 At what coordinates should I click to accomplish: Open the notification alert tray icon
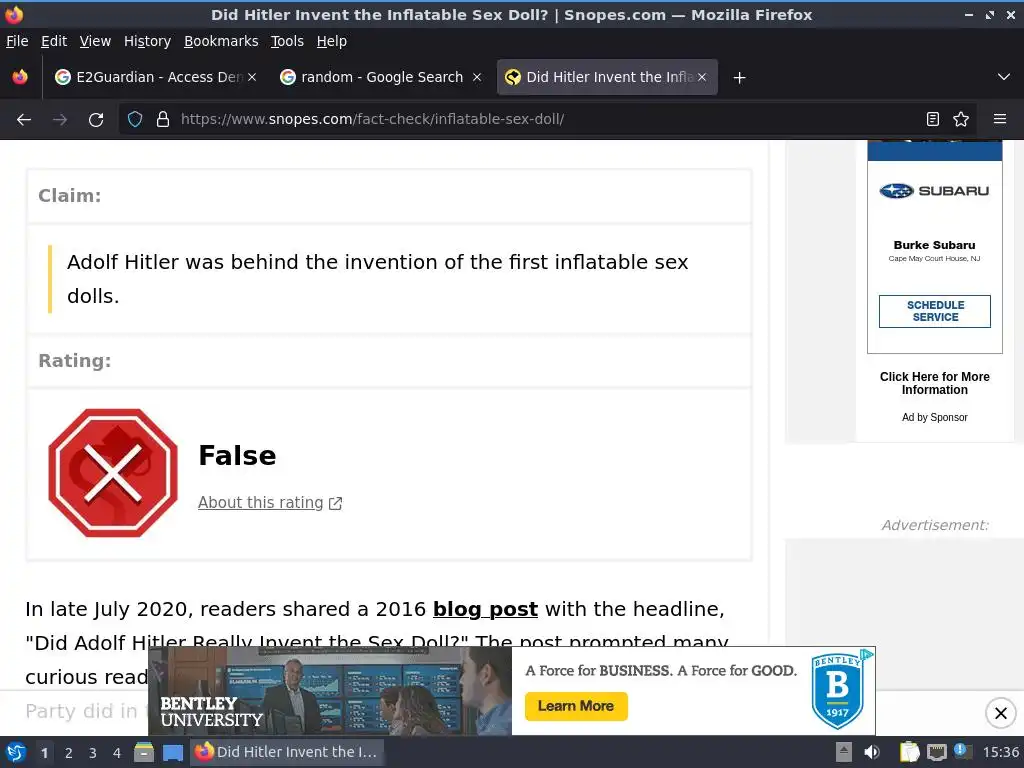tap(962, 751)
